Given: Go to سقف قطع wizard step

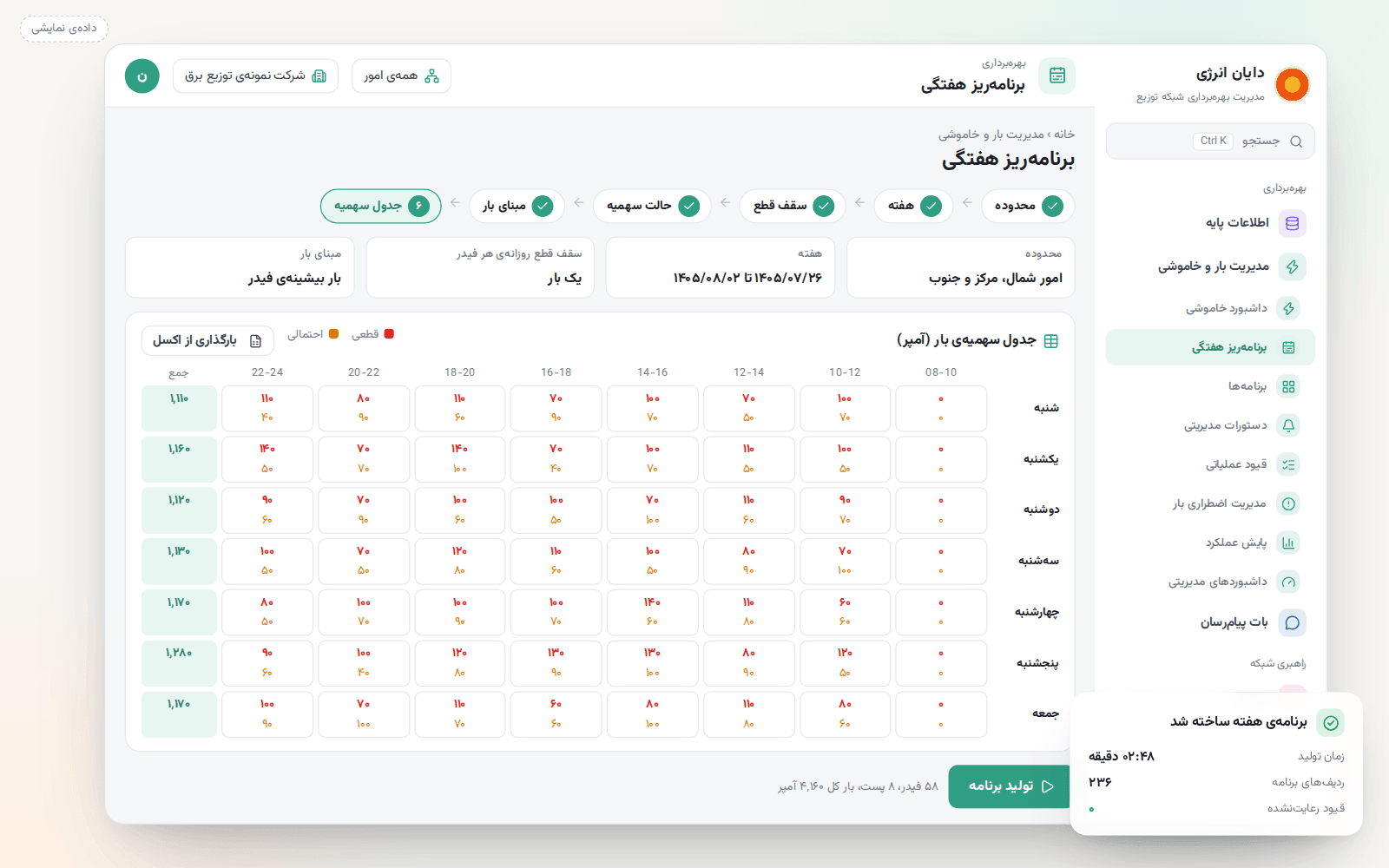Looking at the screenshot, I should [x=793, y=206].
